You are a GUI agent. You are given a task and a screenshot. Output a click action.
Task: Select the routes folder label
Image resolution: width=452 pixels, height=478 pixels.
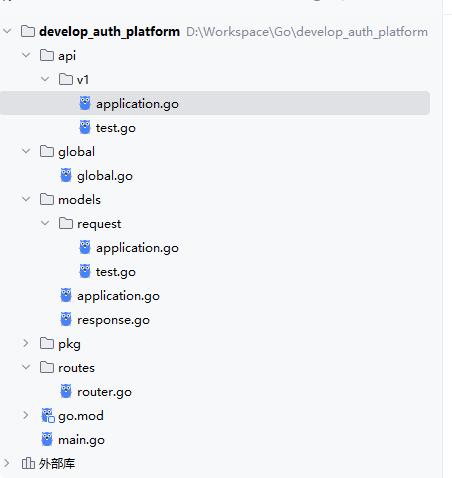pyautogui.click(x=76, y=368)
